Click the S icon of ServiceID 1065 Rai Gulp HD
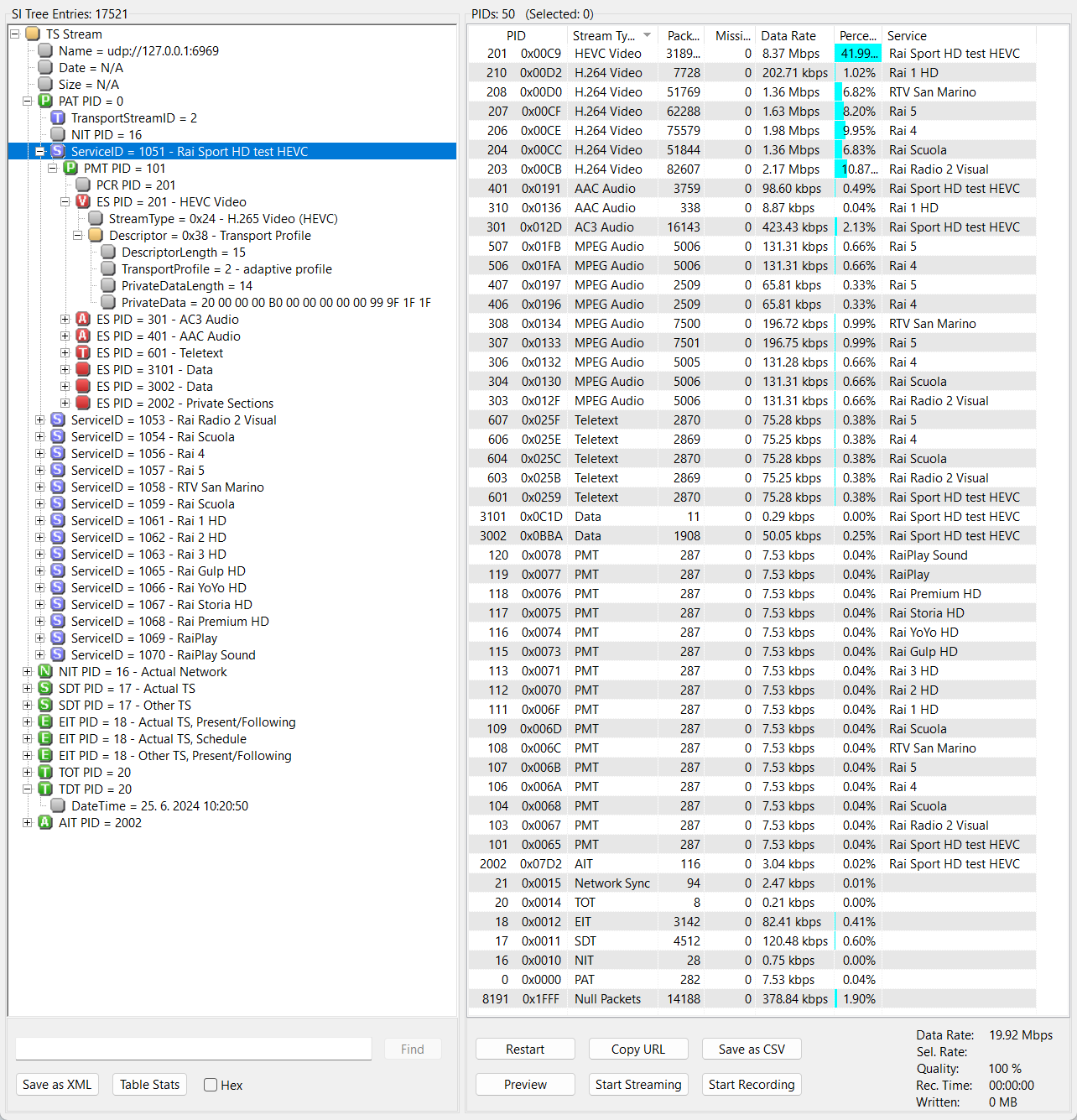The height and width of the screenshot is (1120, 1077). click(x=58, y=571)
